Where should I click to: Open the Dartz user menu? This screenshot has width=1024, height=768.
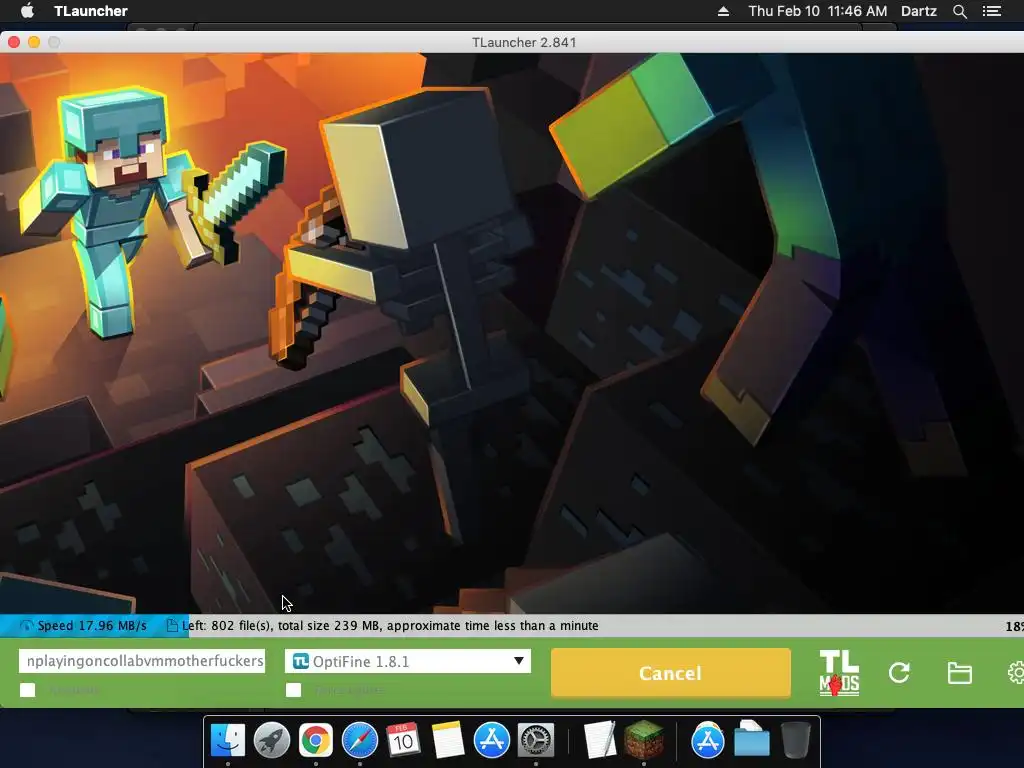(x=919, y=11)
